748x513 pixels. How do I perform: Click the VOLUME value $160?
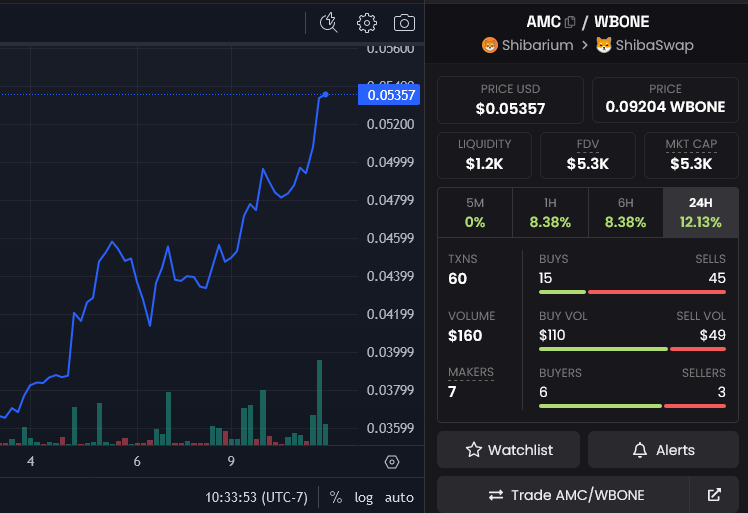click(x=465, y=335)
